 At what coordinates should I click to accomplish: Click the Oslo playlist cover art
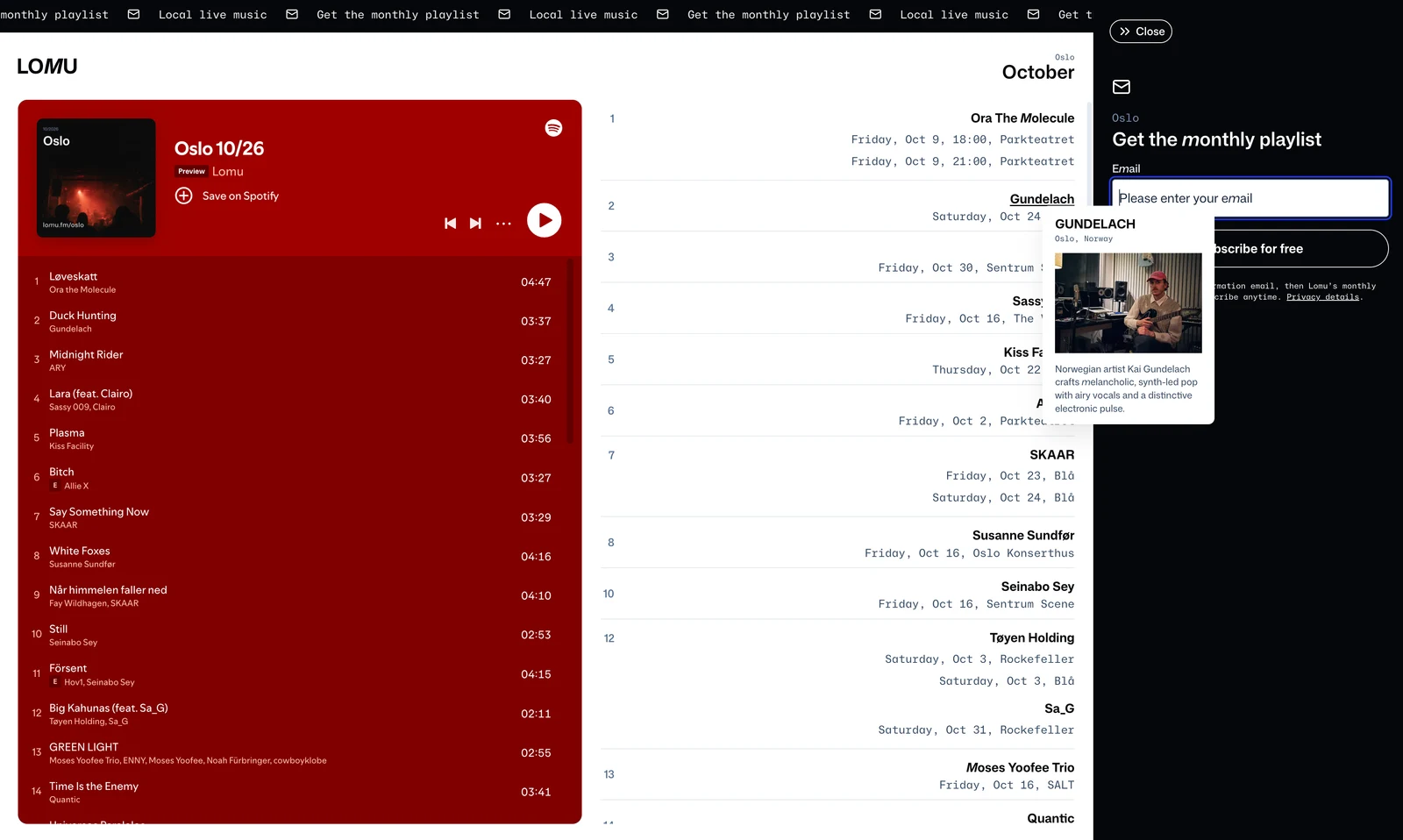coord(96,178)
